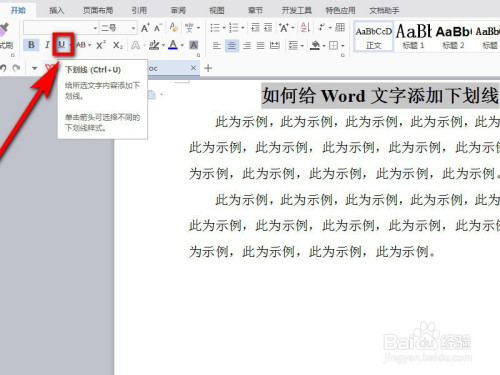Open the Chinese layout A icon
500x375 pixels.
[x=284, y=28]
